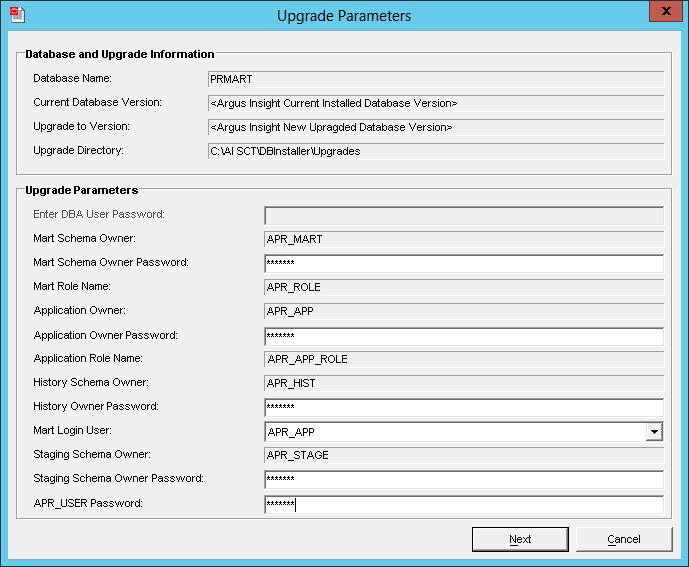Close the Upgrade Parameters dialog

coord(666,11)
